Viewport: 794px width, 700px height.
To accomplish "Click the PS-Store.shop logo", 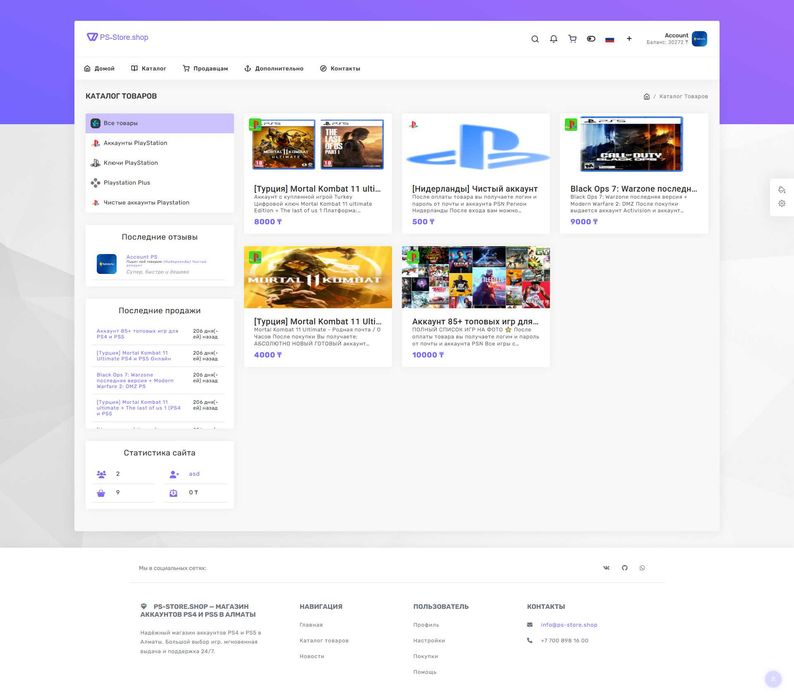I will pos(117,37).
